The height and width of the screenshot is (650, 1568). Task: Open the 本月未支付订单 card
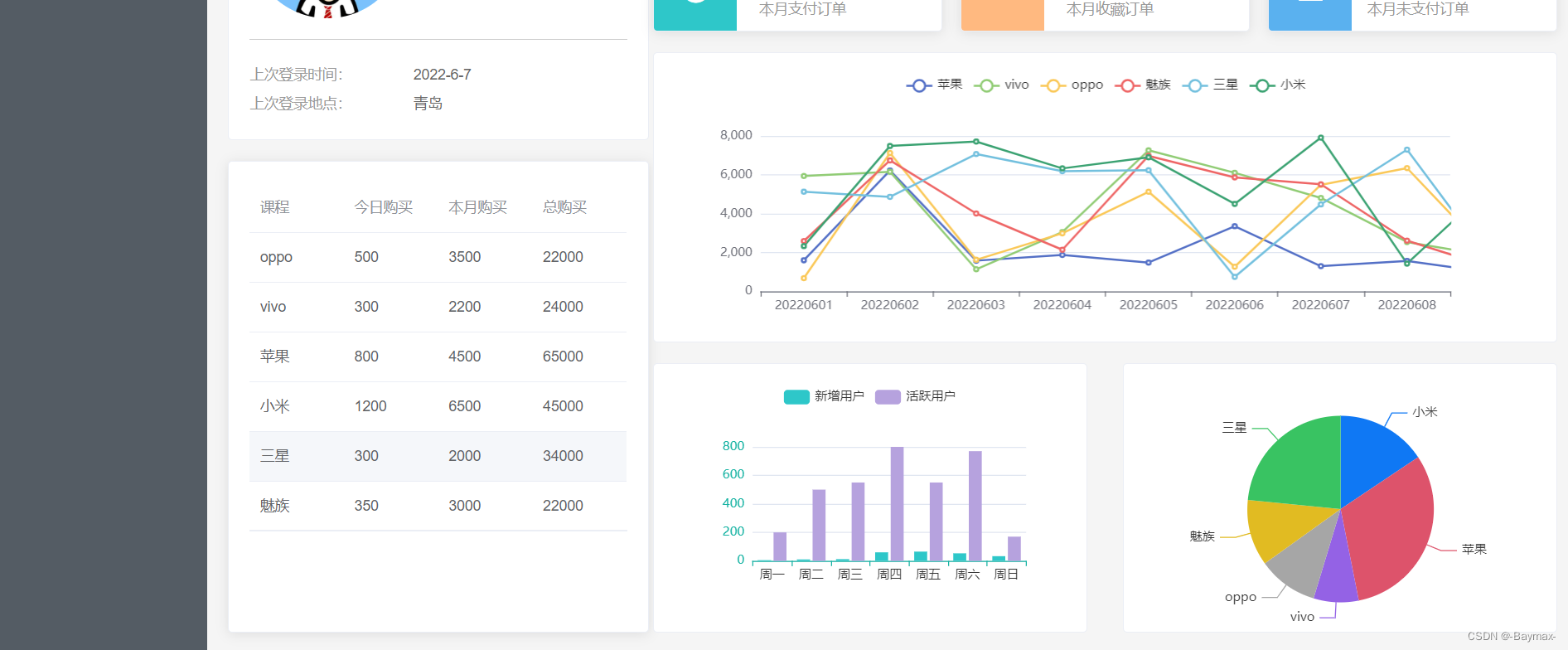1412,15
